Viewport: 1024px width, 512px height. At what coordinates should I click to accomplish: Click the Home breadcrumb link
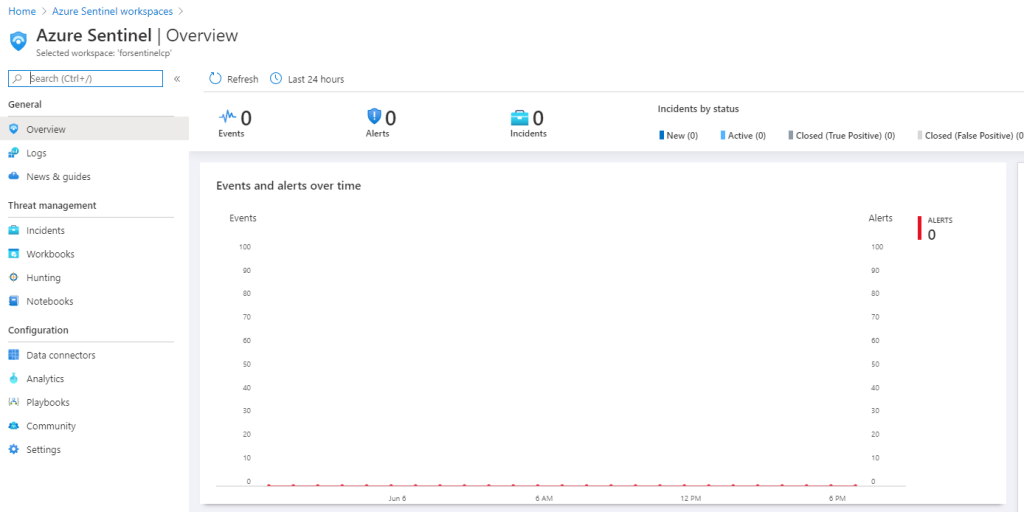[22, 11]
